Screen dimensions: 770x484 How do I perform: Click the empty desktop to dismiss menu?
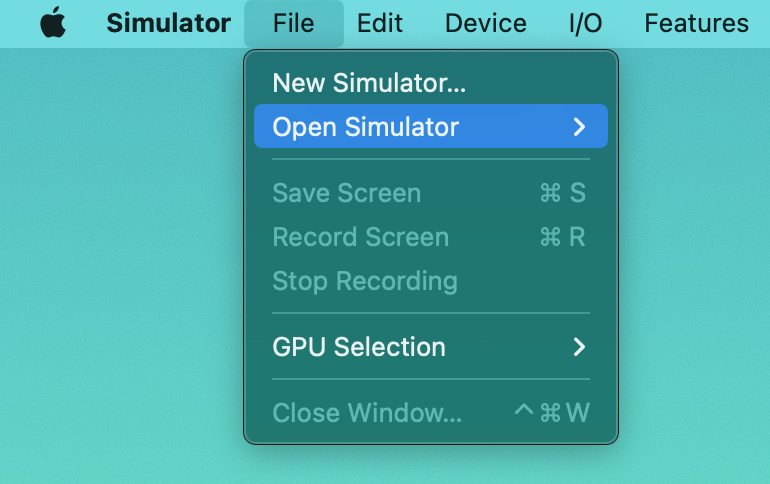(120, 300)
